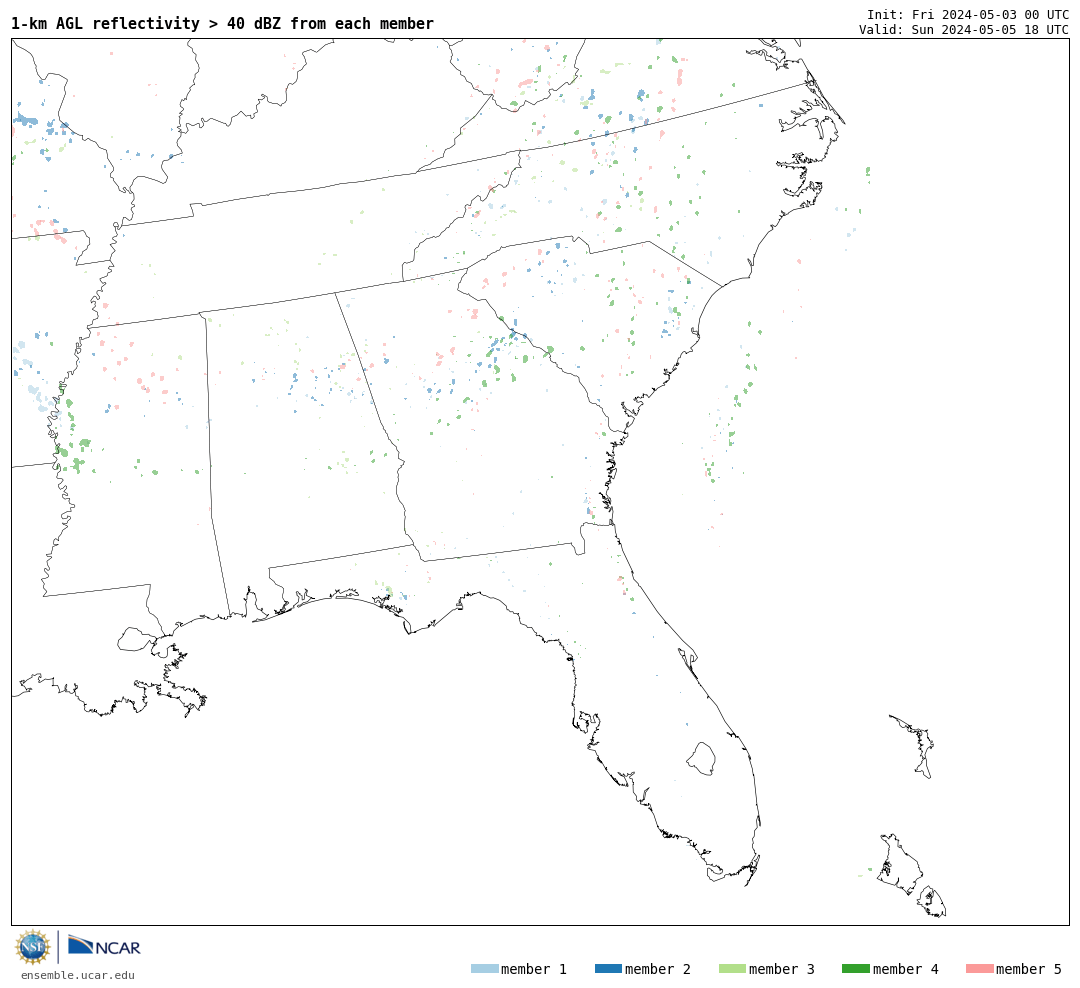This screenshot has height=988, width=1080.
Task: Click the NCAR logo
Action: (x=104, y=945)
